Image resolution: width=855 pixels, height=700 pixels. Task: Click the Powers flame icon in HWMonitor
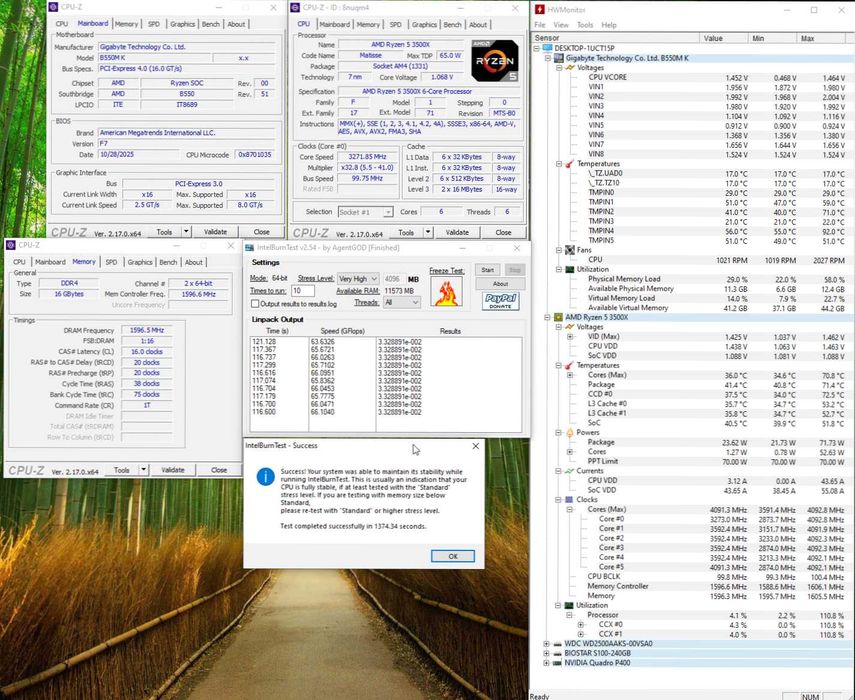coord(569,432)
